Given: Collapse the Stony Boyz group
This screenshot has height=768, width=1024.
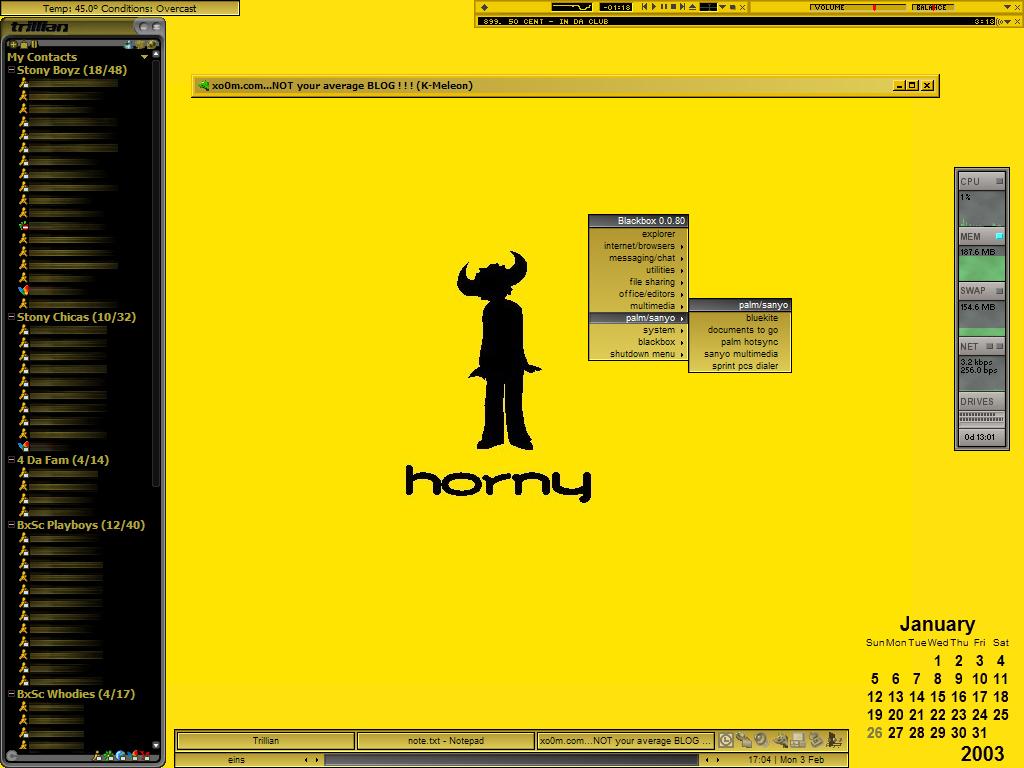Looking at the screenshot, I should pos(11,69).
